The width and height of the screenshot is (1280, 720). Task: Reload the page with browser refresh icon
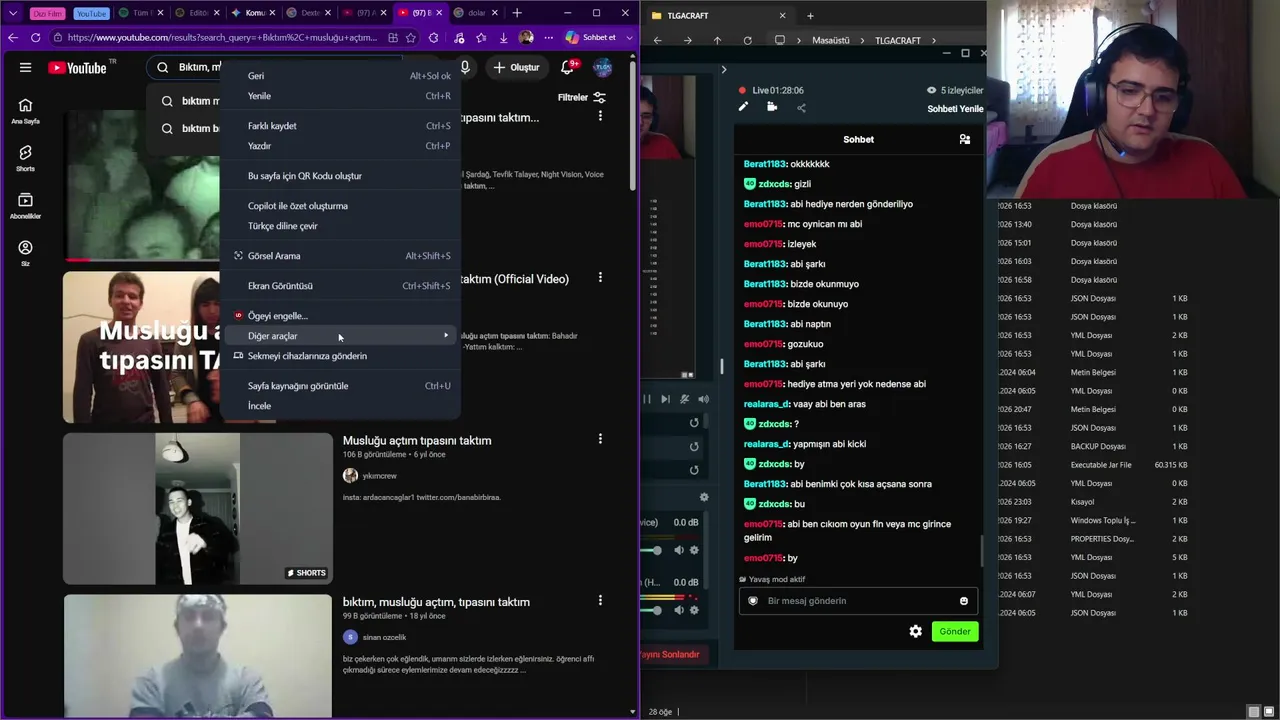click(x=35, y=37)
